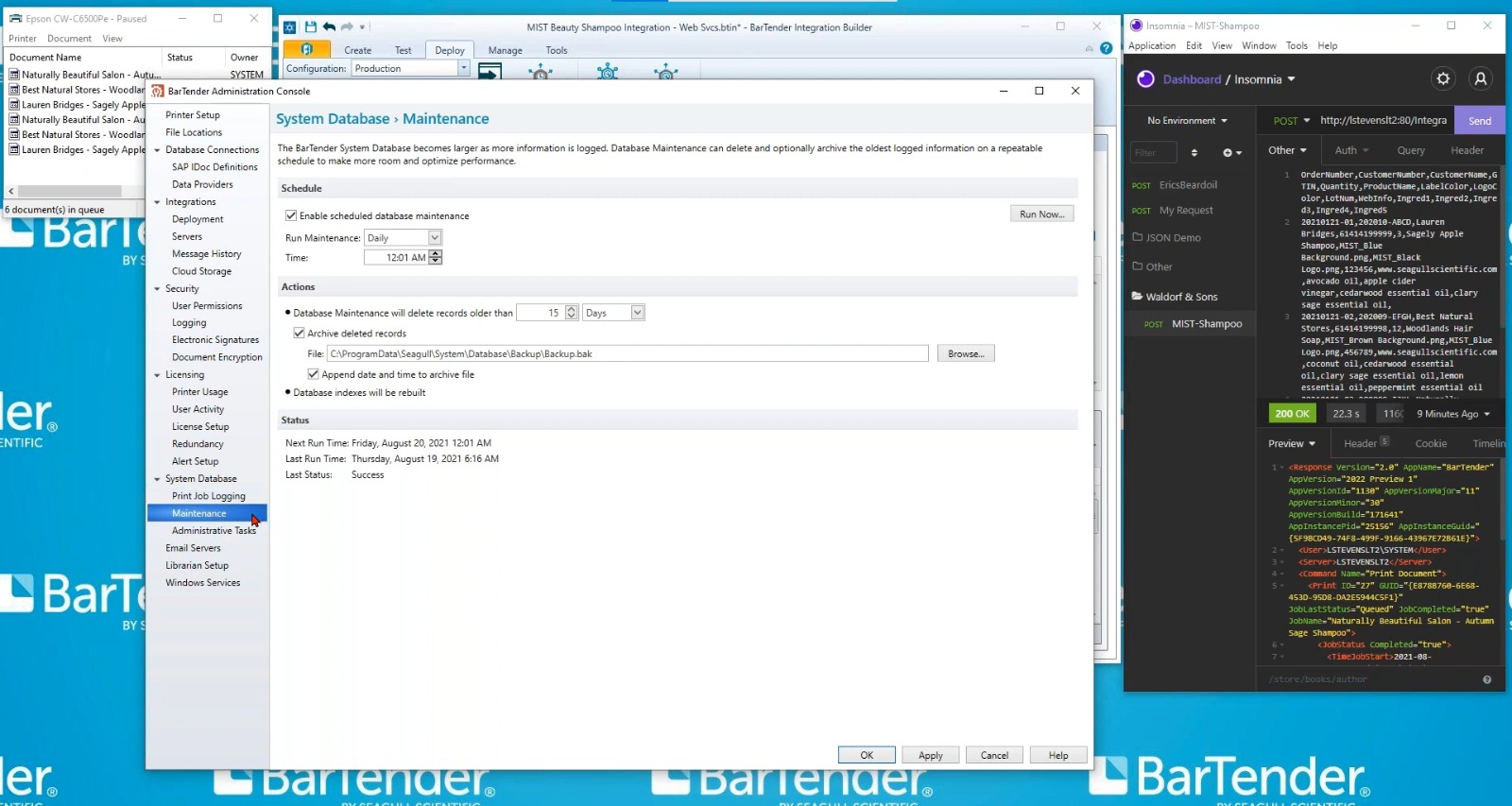Click the Browse button for archive file
This screenshot has width=1512, height=806.
[x=966, y=353]
